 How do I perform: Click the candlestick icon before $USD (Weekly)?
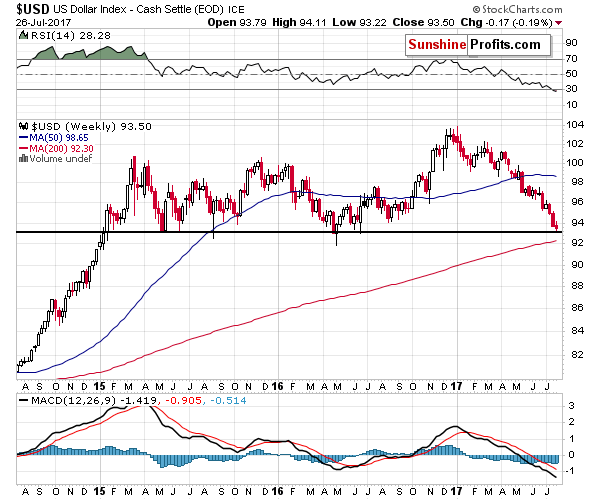[23, 126]
